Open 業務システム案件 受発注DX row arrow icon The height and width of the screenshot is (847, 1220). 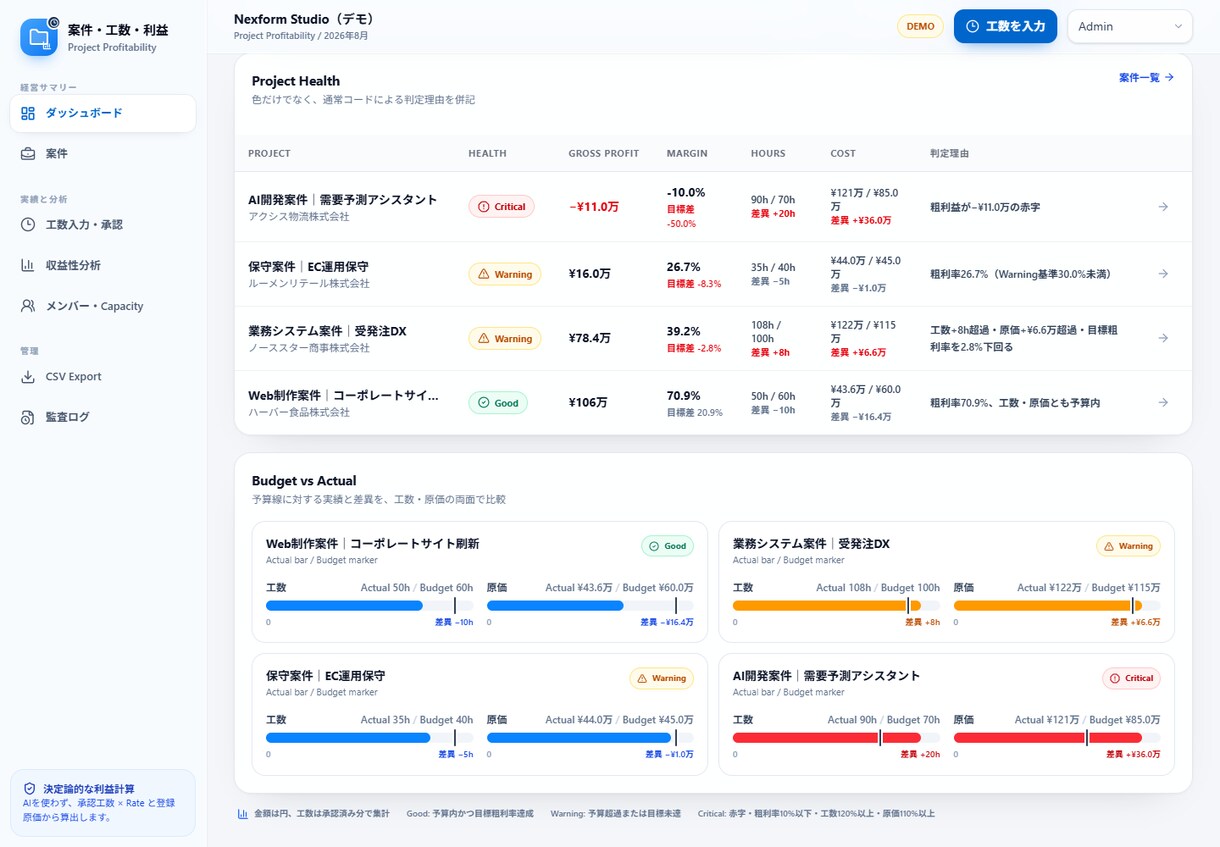coord(1163,338)
